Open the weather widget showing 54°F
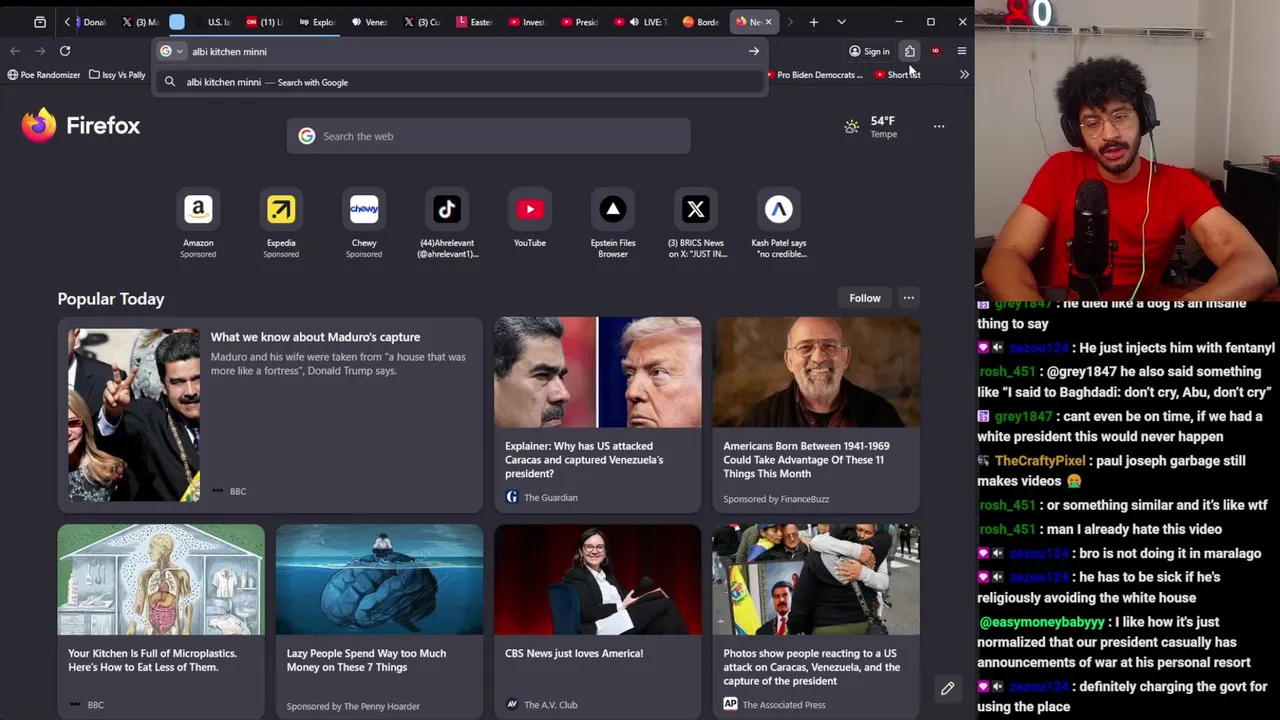This screenshot has width=1280, height=720. [x=871, y=126]
